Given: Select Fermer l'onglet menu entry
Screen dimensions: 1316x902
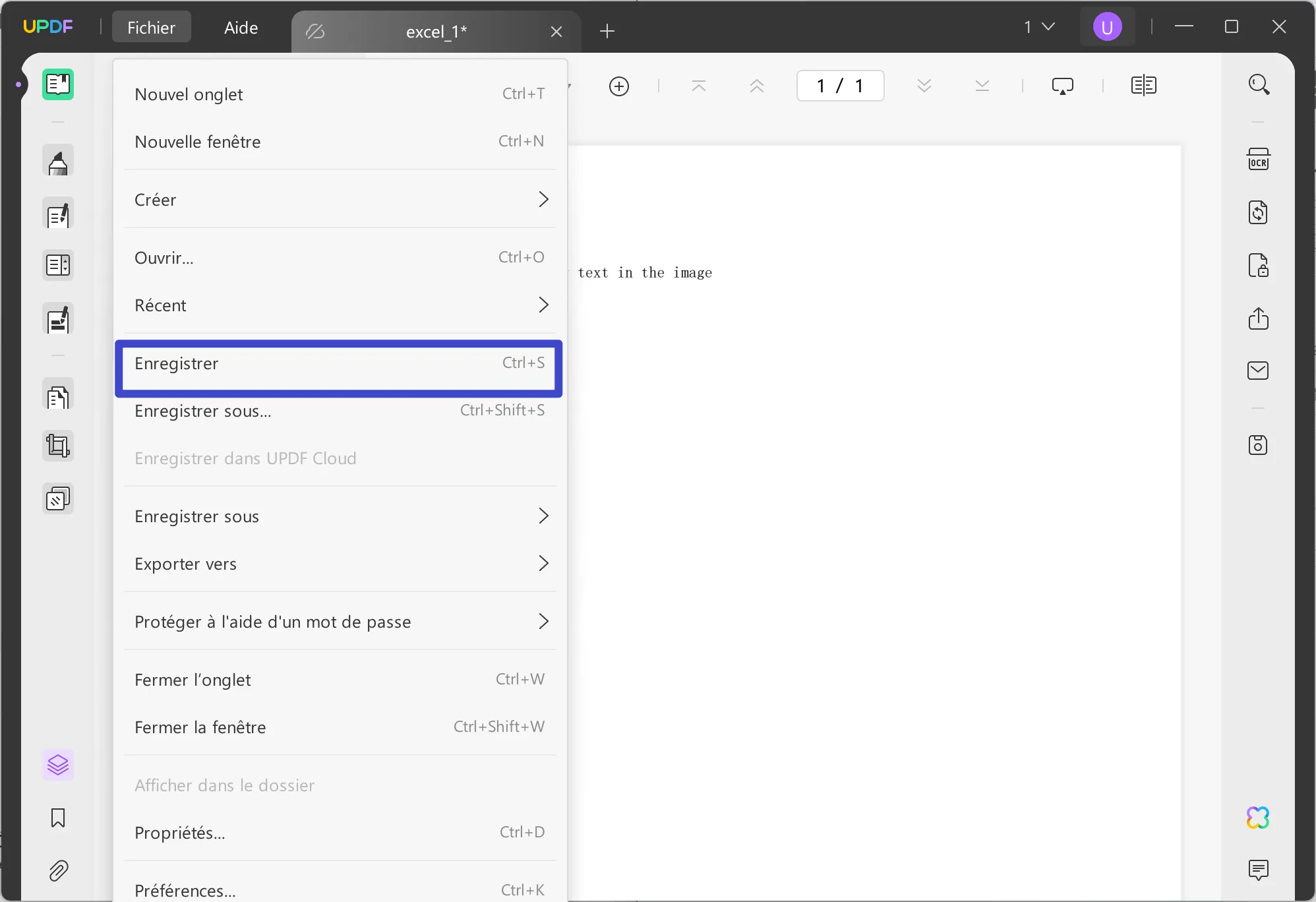Looking at the screenshot, I should click(340, 679).
